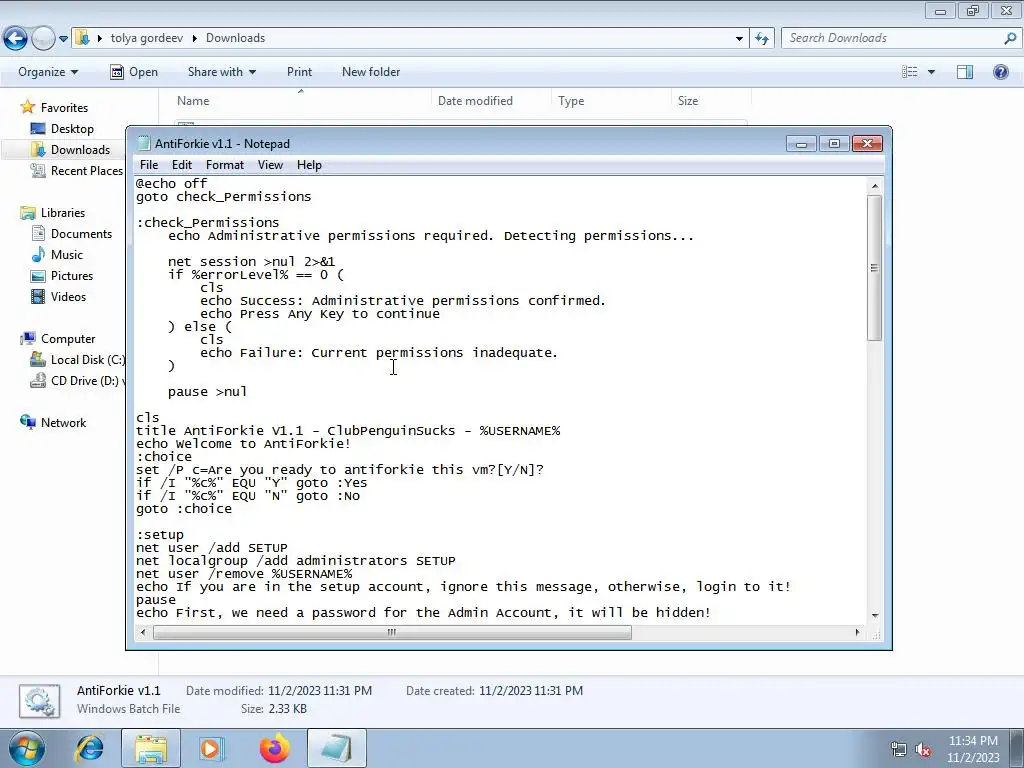Change your view icon button
Viewport: 1024px width, 768px height.
tap(910, 72)
